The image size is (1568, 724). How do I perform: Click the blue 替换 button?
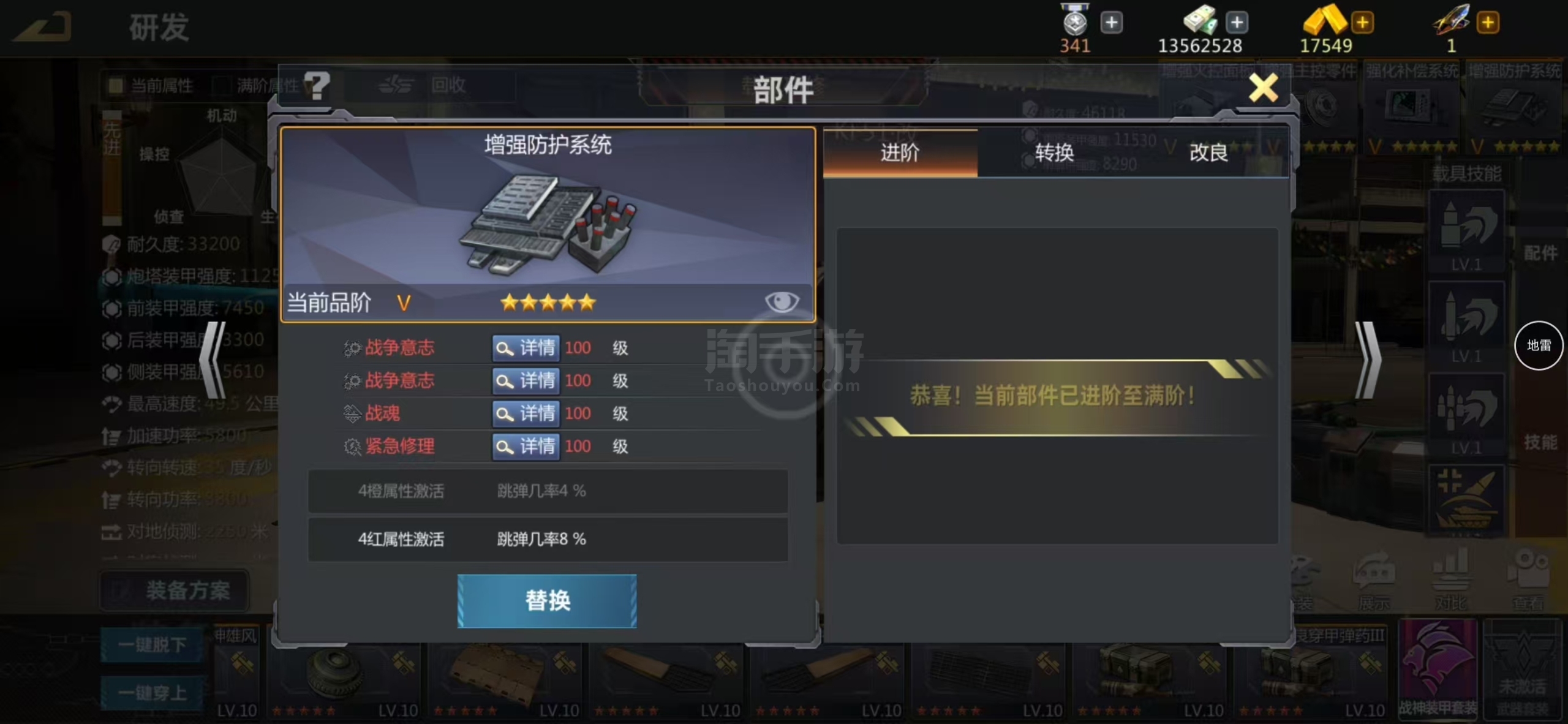[x=547, y=601]
